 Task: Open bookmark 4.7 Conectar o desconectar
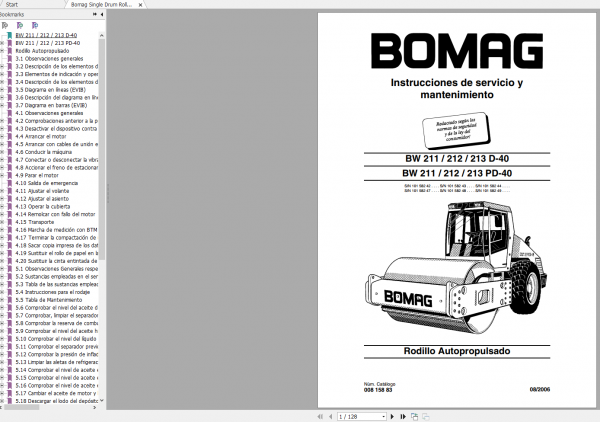[x=57, y=160]
